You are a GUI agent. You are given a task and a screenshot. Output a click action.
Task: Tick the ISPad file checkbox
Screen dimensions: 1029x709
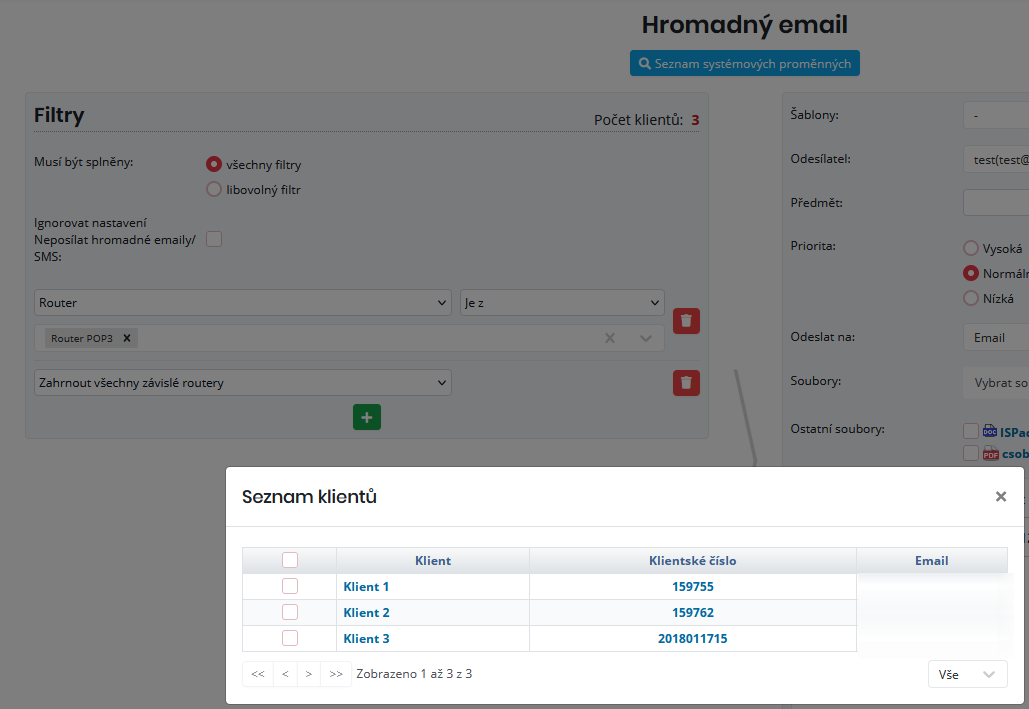tap(971, 431)
